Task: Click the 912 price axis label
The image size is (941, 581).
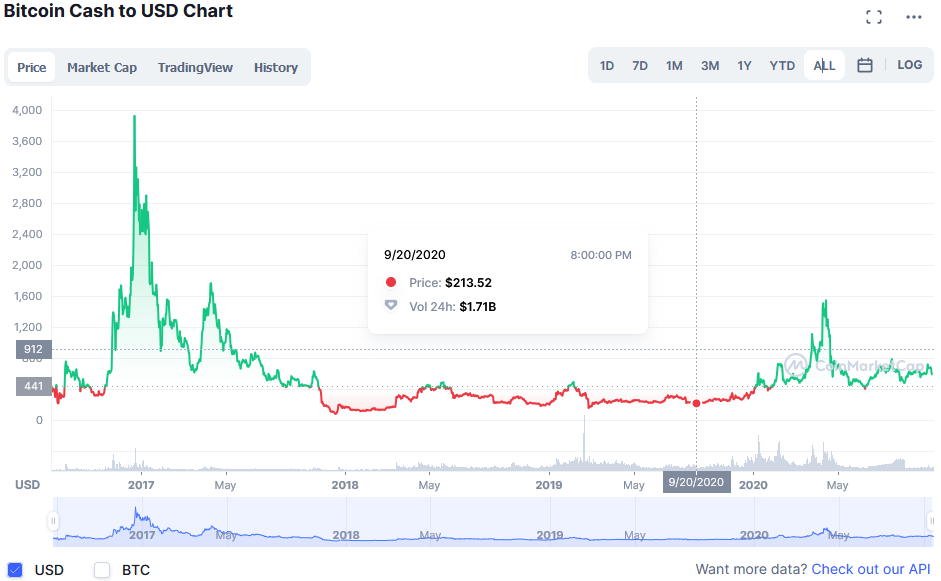Action: pos(34,349)
